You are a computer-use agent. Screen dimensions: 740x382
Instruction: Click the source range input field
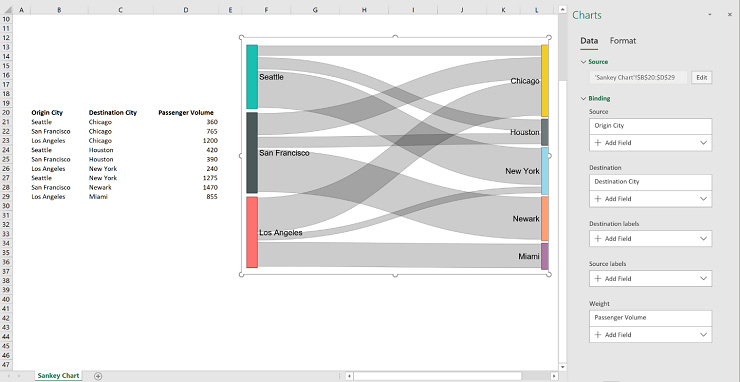[638, 78]
